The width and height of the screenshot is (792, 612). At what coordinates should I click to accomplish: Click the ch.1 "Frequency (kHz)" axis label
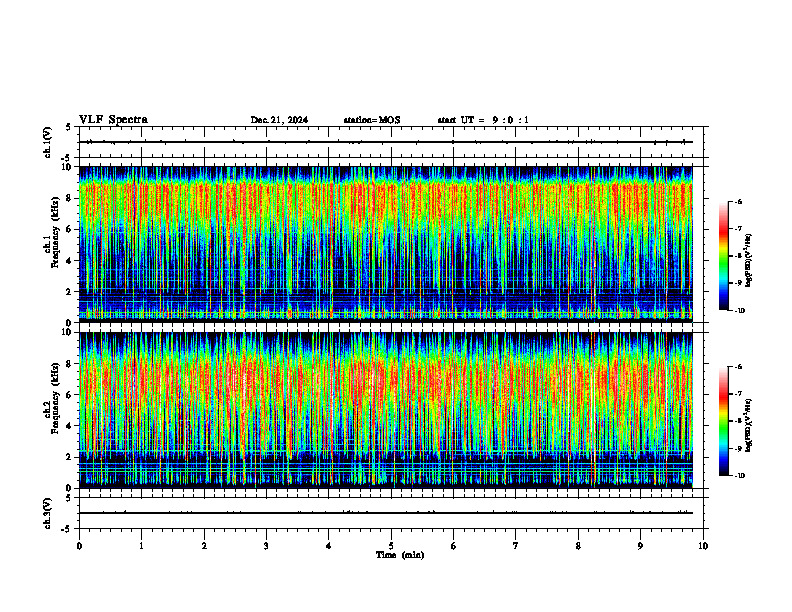pos(56,233)
